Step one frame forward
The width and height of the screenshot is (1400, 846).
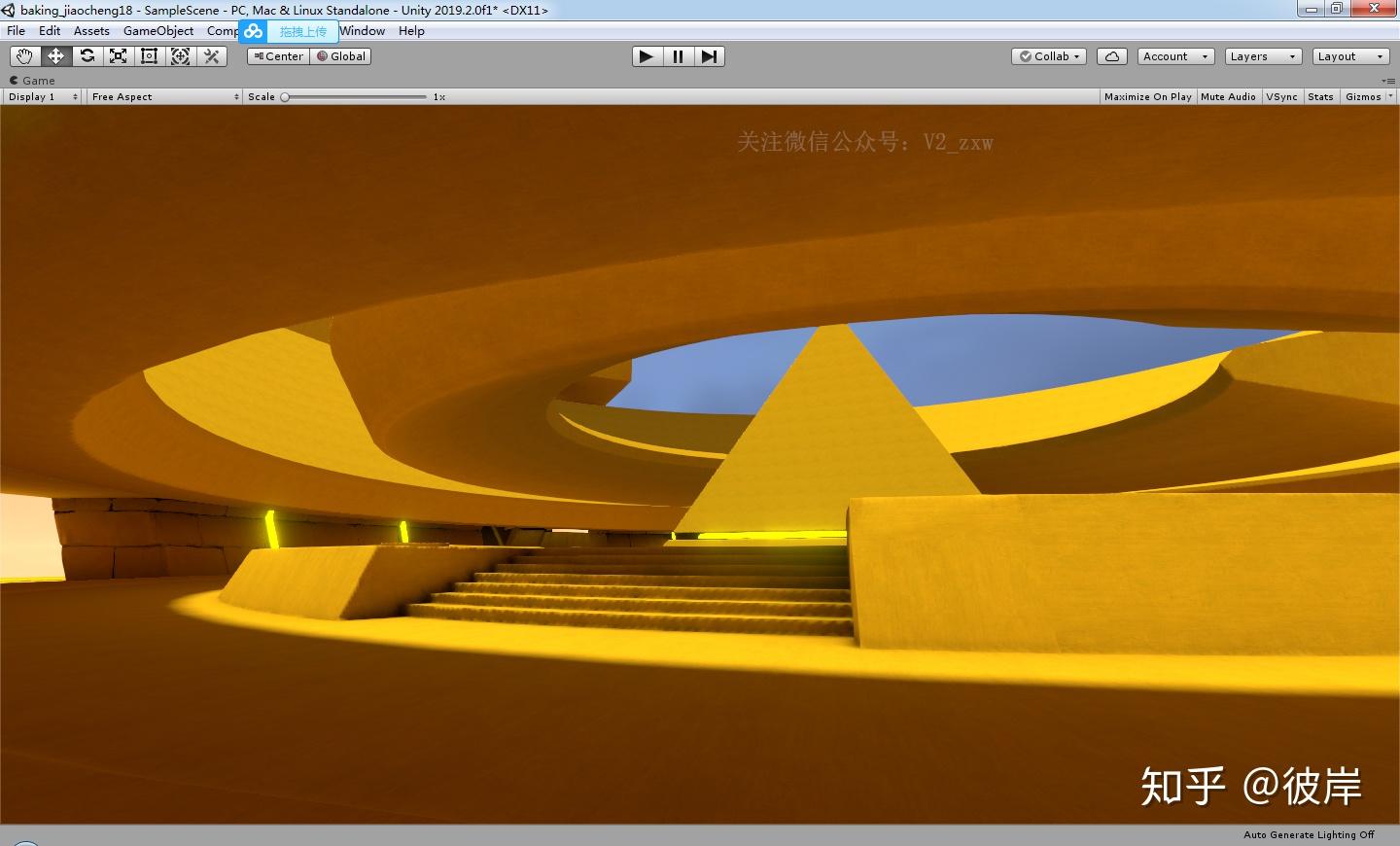709,56
